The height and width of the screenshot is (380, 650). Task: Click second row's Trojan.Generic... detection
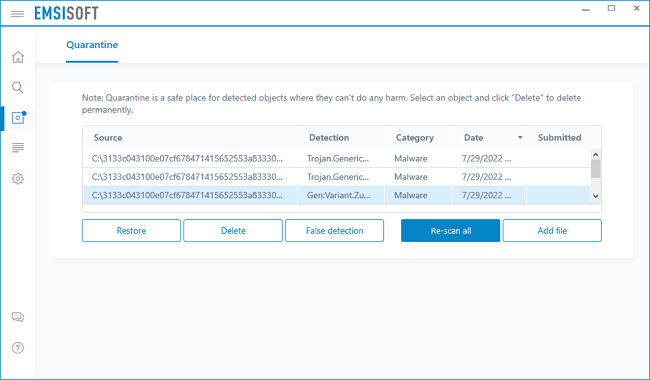(x=338, y=177)
